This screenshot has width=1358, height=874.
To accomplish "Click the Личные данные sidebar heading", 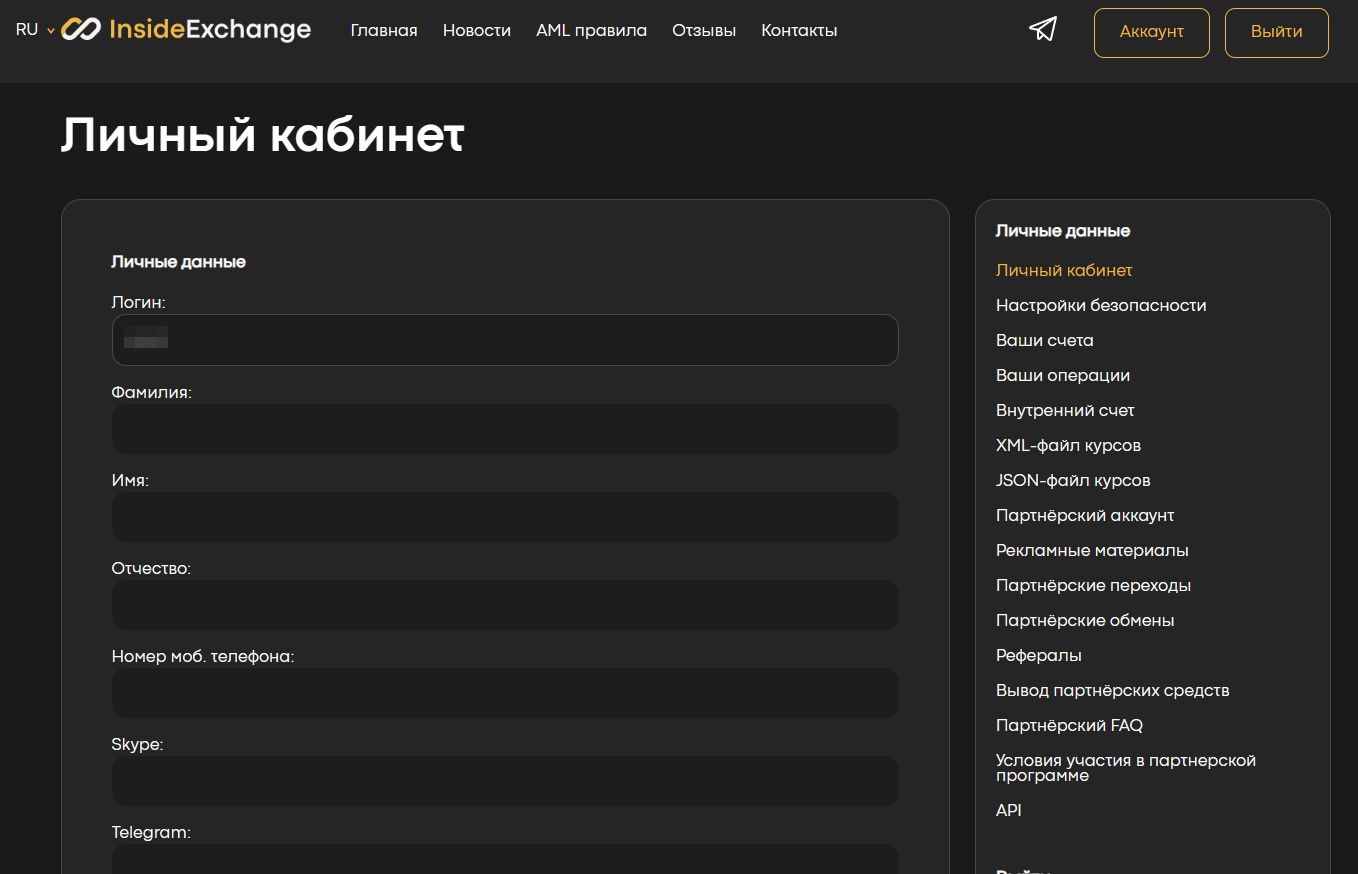I will [1063, 231].
